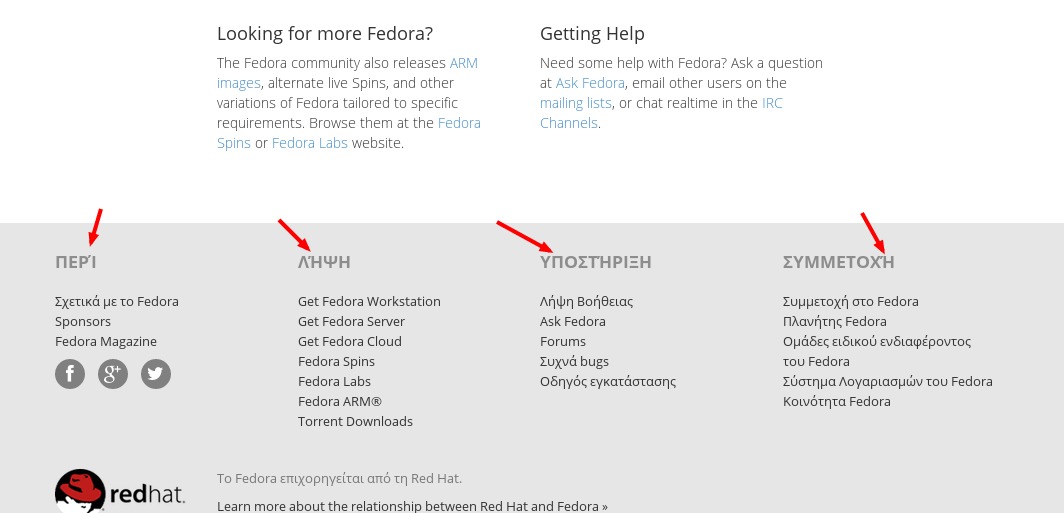This screenshot has height=513, width=1064.
Task: Learn more about Red Hat and Fedora relationship
Action: 413,506
